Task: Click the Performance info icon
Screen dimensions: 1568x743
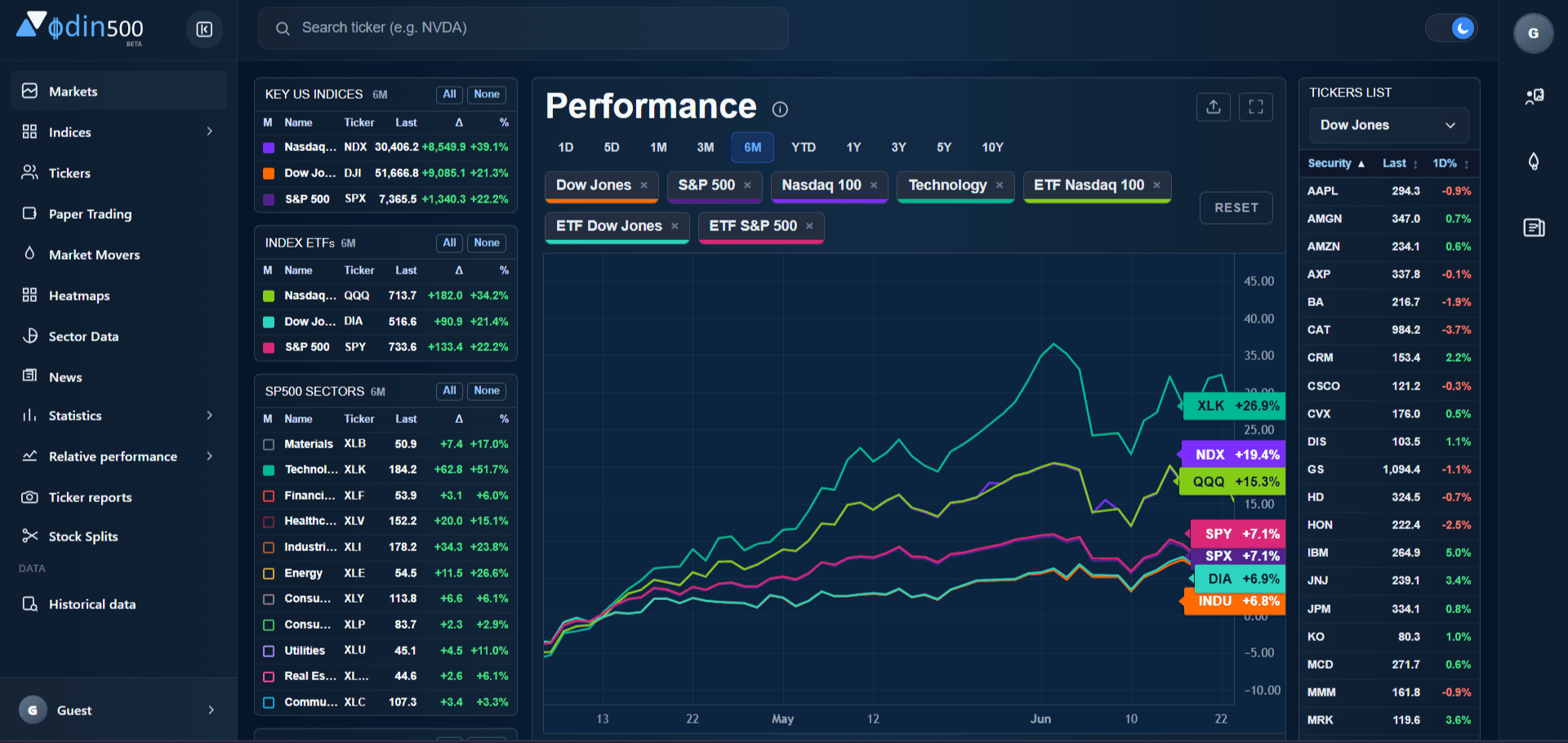Action: pos(780,109)
